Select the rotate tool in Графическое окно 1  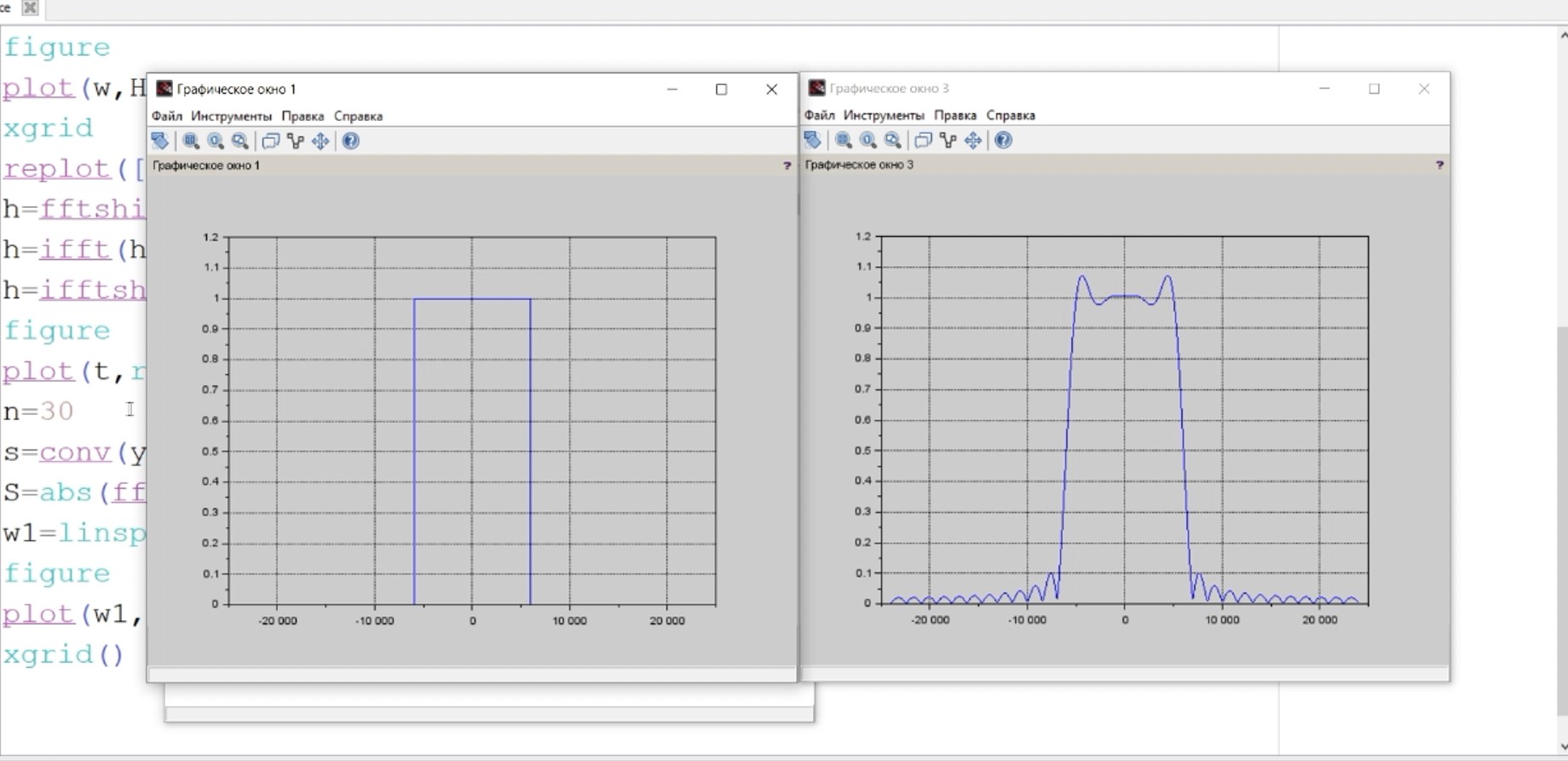(x=160, y=141)
